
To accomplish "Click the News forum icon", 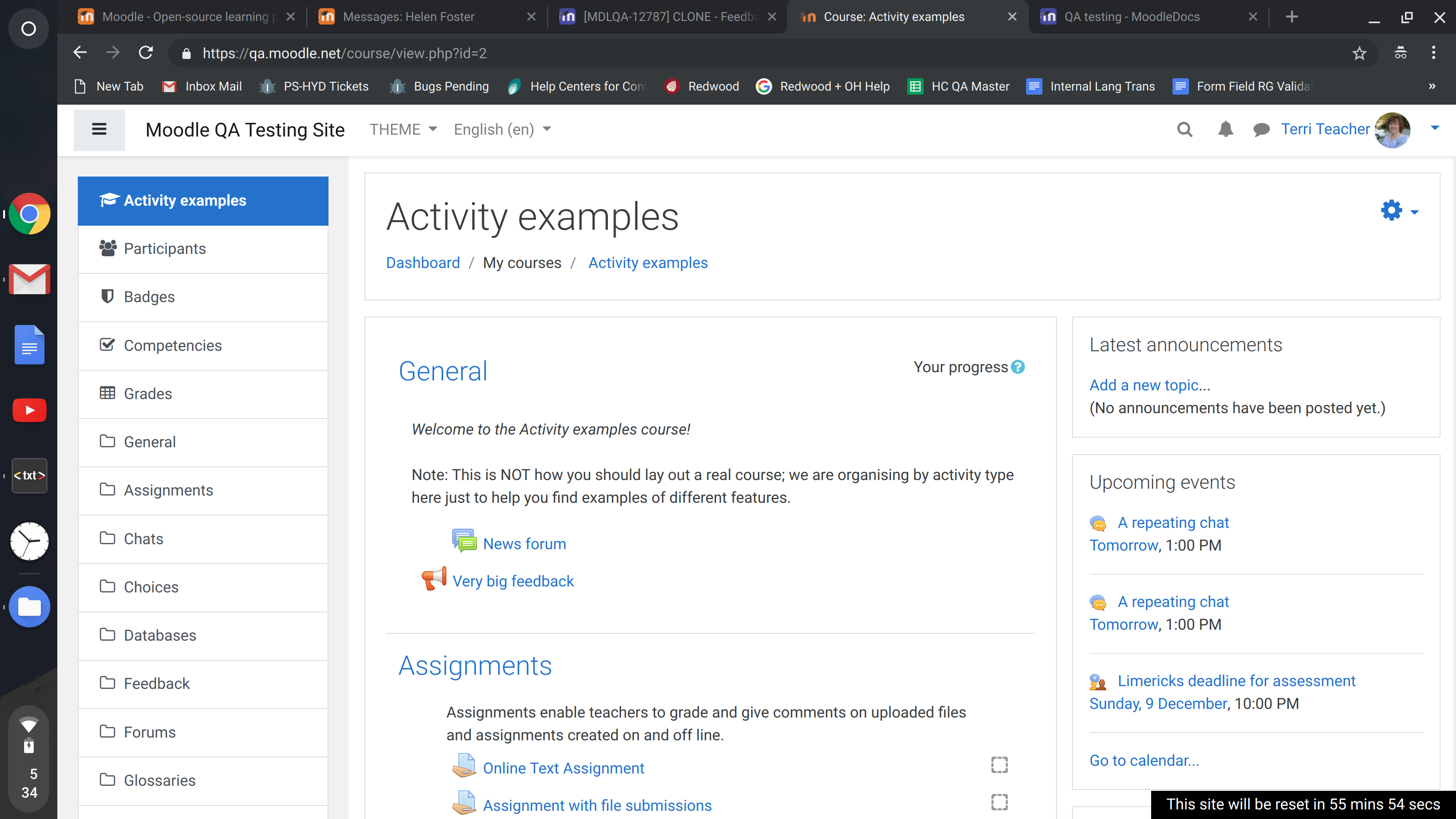I will pyautogui.click(x=464, y=541).
